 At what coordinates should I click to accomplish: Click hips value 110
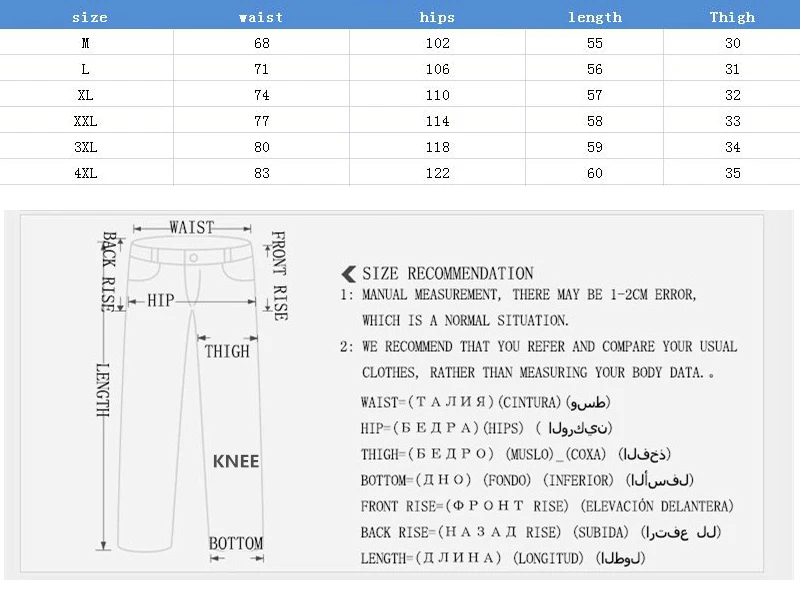[x=438, y=95]
